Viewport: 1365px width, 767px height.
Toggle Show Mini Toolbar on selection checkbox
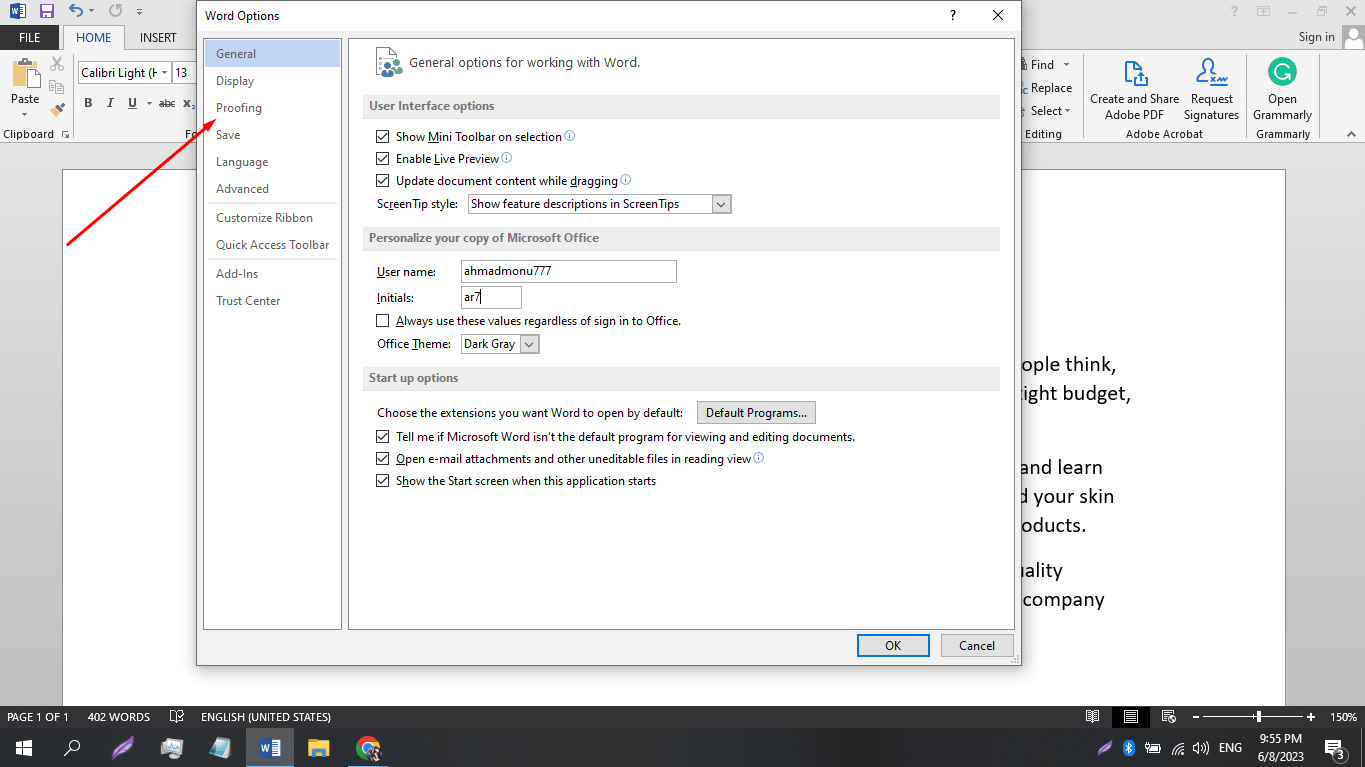[382, 137]
